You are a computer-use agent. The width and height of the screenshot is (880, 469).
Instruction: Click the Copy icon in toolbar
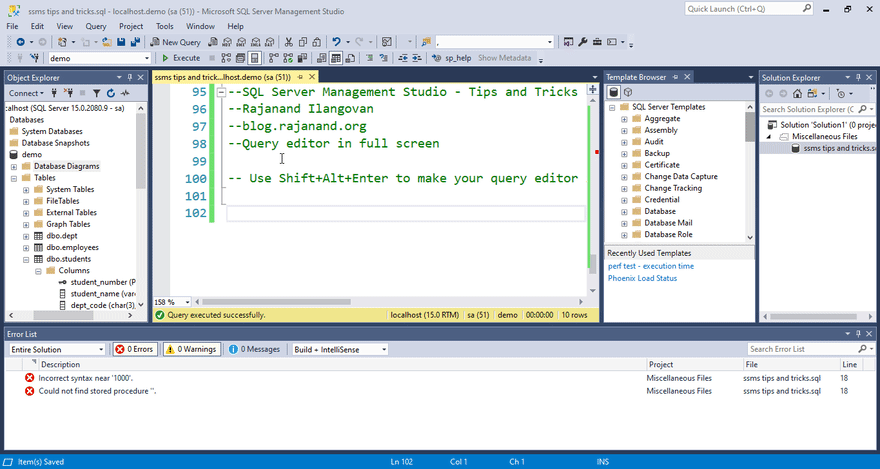(302, 42)
